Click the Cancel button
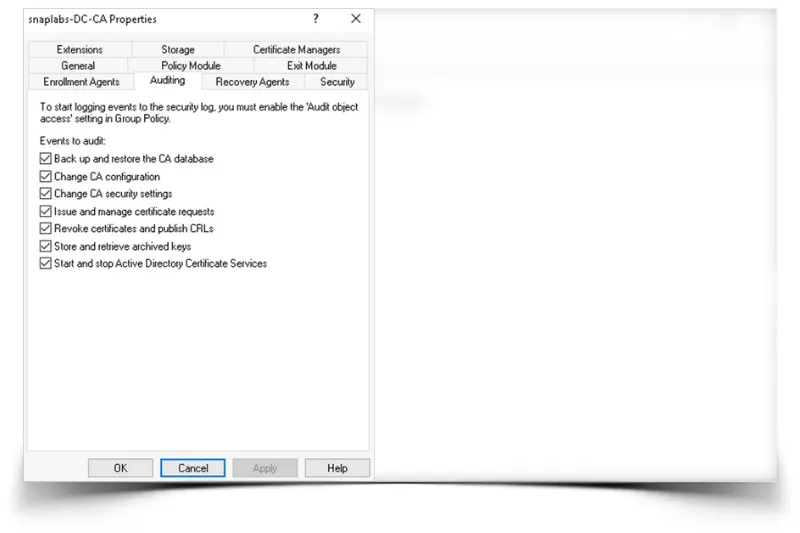This screenshot has width=800, height=533. (x=193, y=468)
